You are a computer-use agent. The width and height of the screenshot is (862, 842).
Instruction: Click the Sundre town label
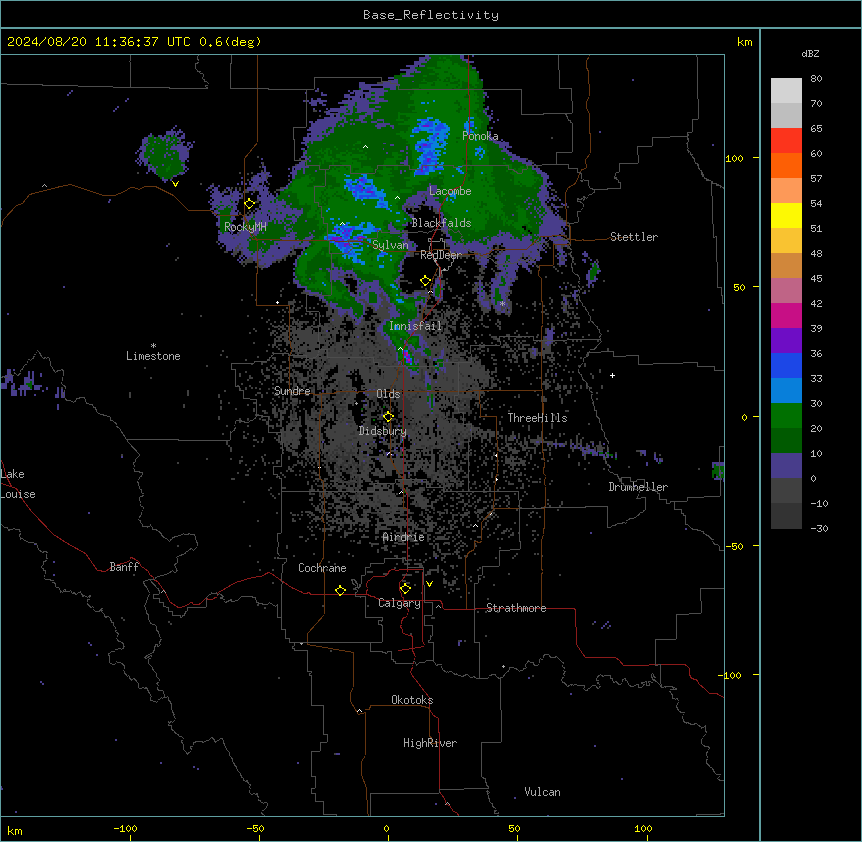(x=292, y=391)
